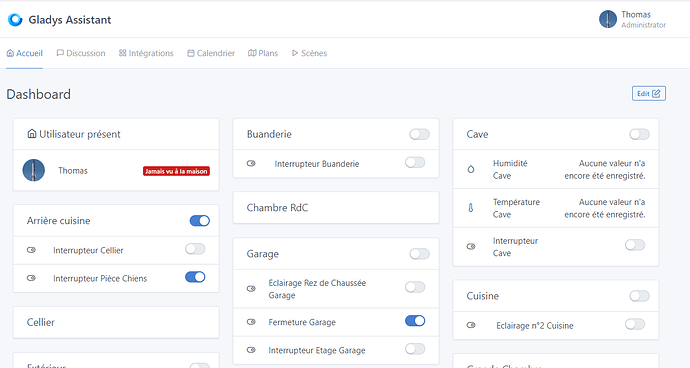Click the Jamais vu à la maison badge
The width and height of the screenshot is (690, 368).
pos(176,171)
